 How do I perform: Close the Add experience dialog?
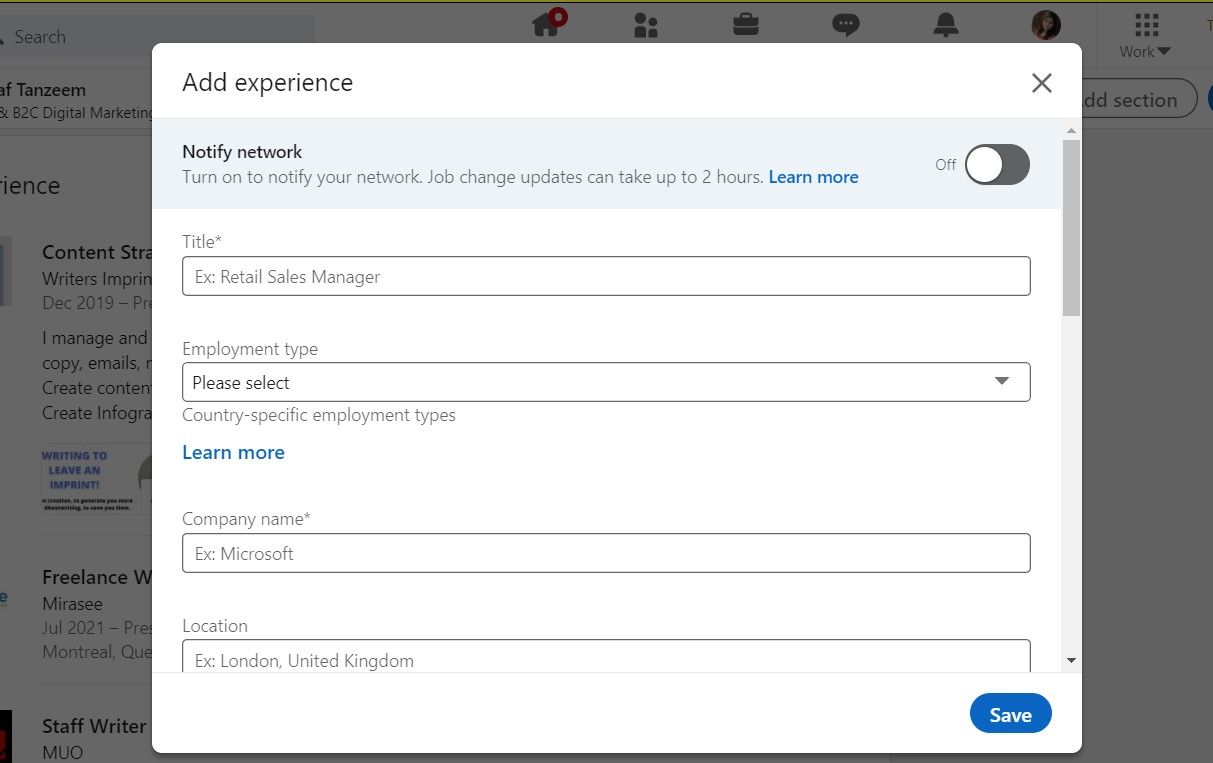(x=1042, y=83)
